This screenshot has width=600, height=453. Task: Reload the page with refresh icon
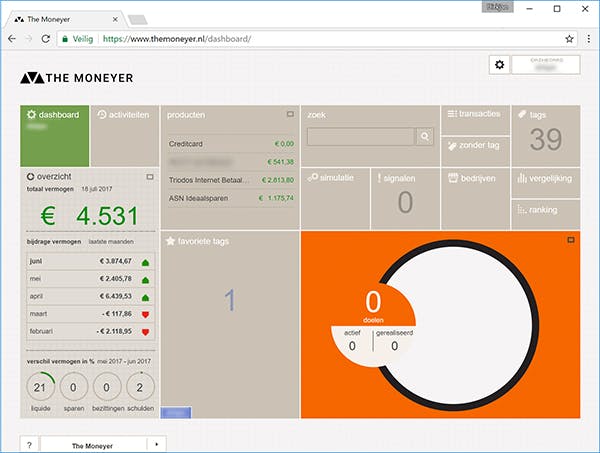tap(46, 39)
